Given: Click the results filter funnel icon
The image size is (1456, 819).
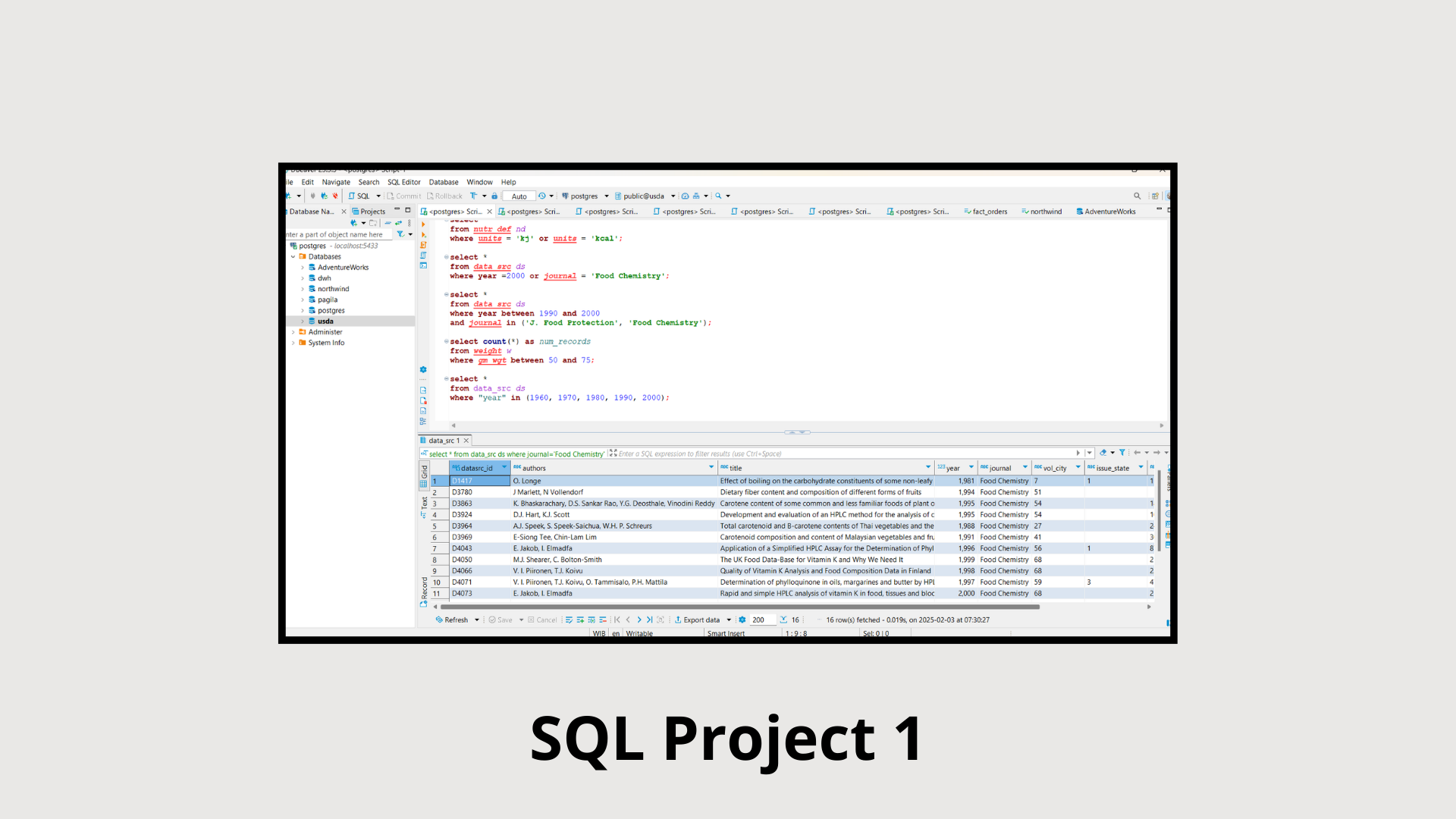Looking at the screenshot, I should (x=1122, y=453).
